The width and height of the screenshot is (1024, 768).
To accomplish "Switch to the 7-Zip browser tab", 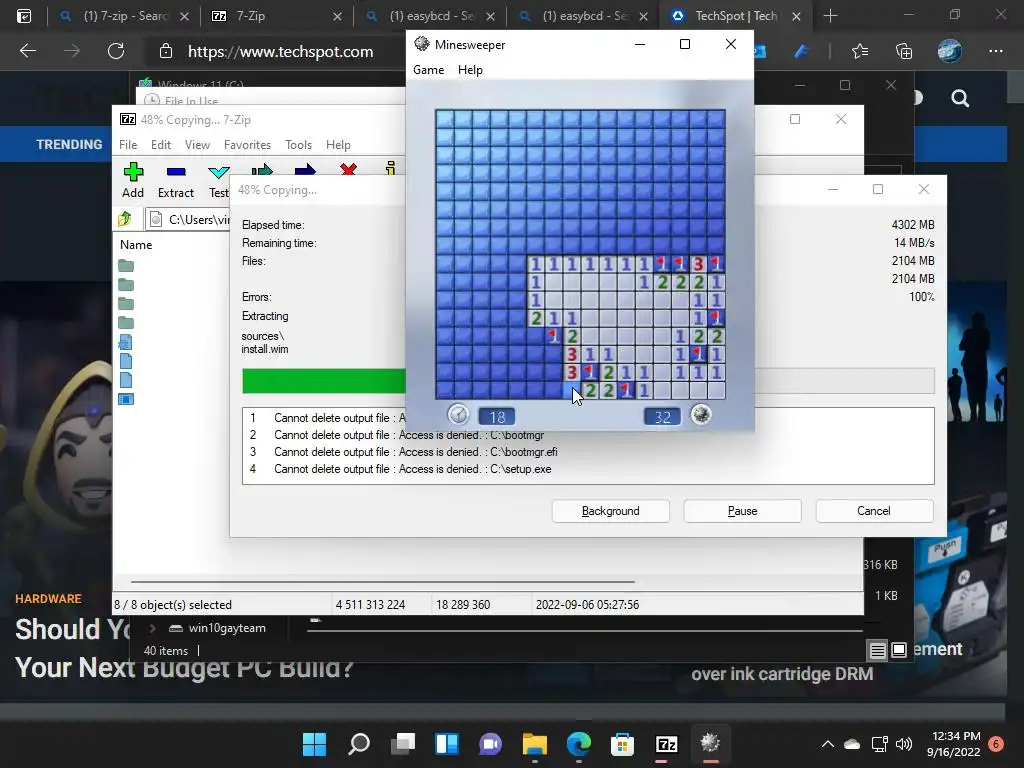I will click(278, 16).
